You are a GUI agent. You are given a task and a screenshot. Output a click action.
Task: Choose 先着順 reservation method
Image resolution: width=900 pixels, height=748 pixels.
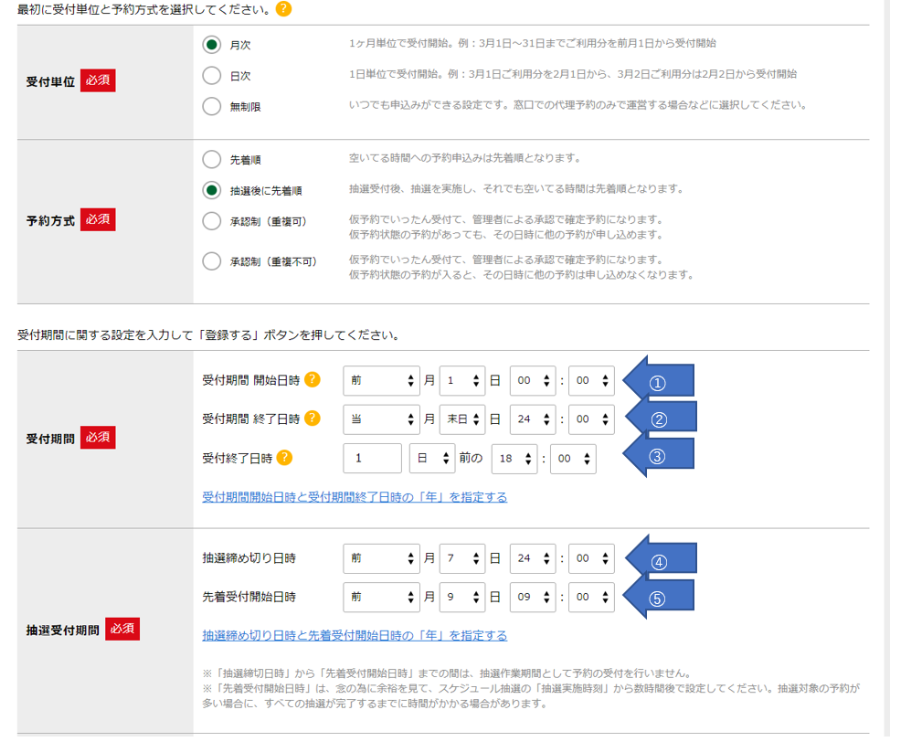(x=211, y=159)
